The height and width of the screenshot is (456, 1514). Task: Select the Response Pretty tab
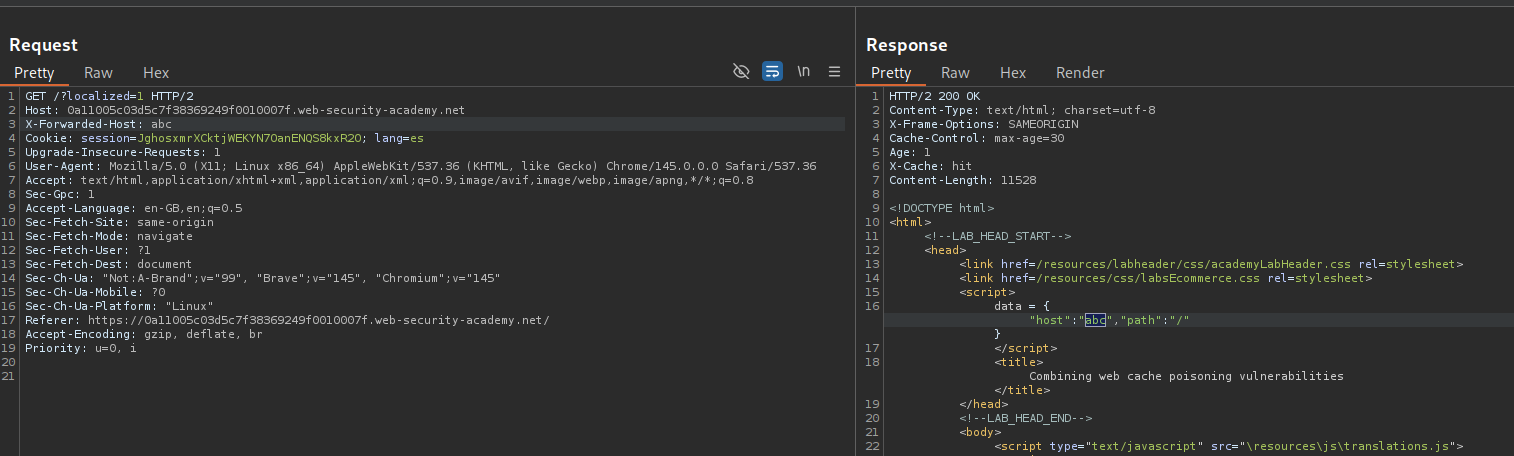(x=891, y=72)
